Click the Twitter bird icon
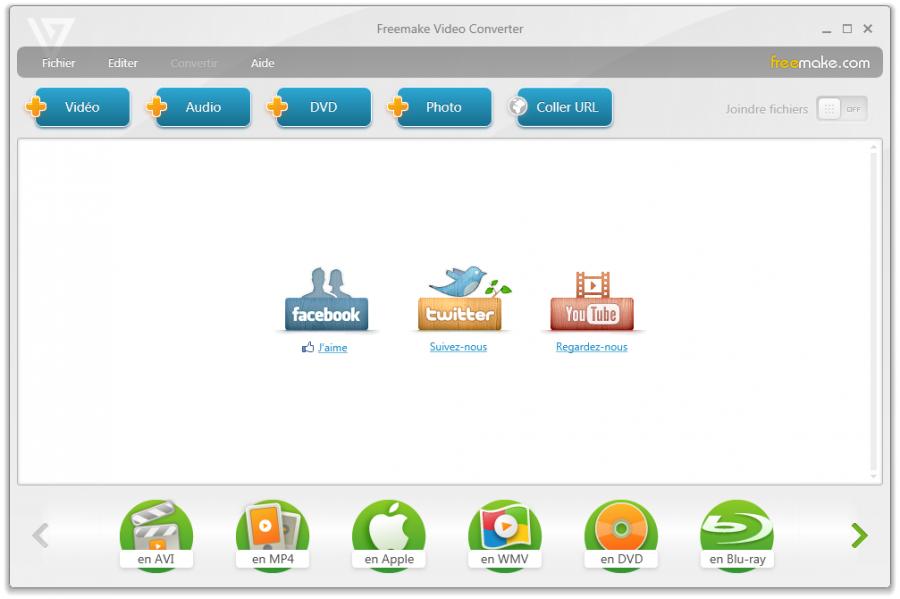 click(x=459, y=299)
